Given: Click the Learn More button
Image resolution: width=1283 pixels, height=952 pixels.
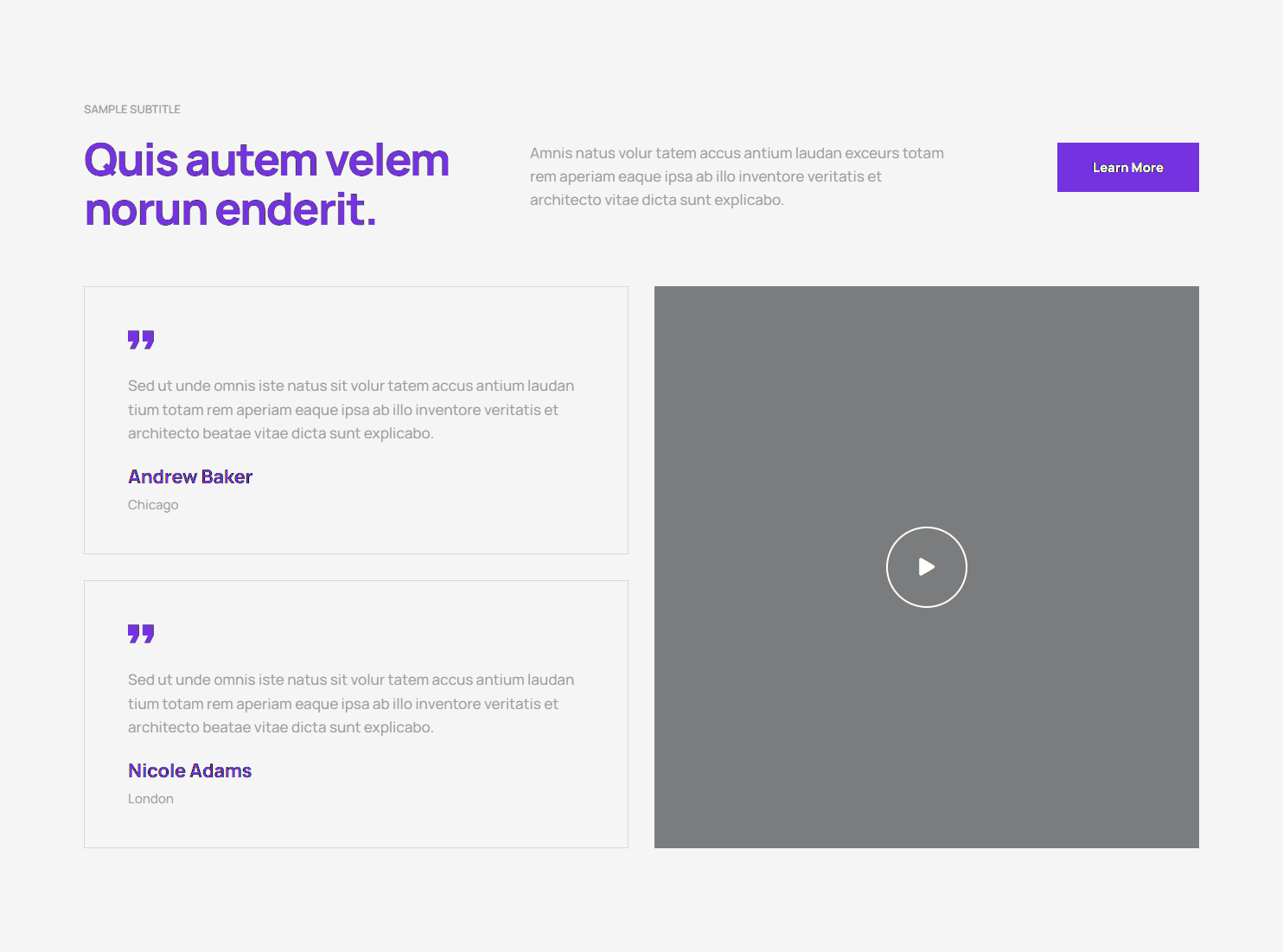Looking at the screenshot, I should [1127, 168].
